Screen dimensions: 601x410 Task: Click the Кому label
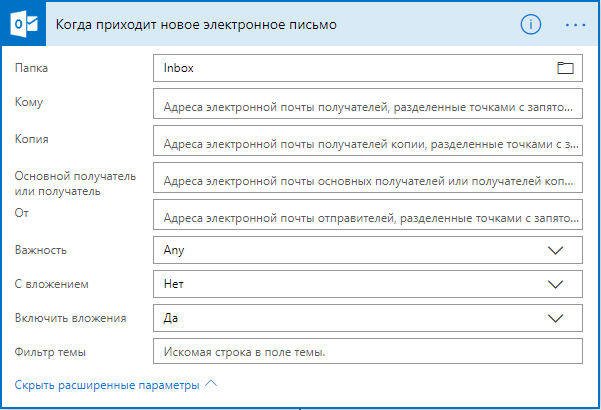click(x=29, y=102)
